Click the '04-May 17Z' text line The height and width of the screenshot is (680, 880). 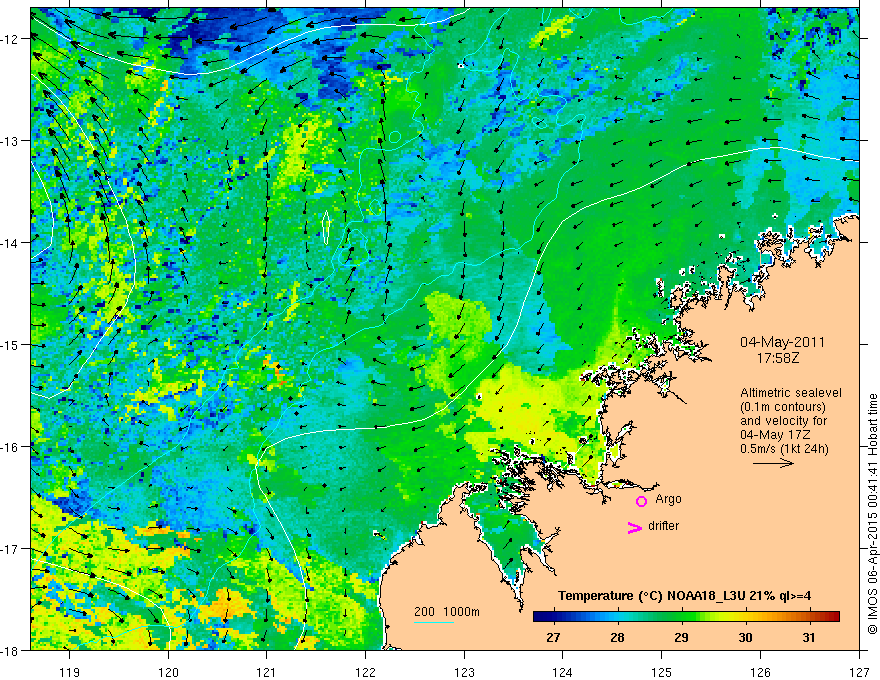click(775, 435)
